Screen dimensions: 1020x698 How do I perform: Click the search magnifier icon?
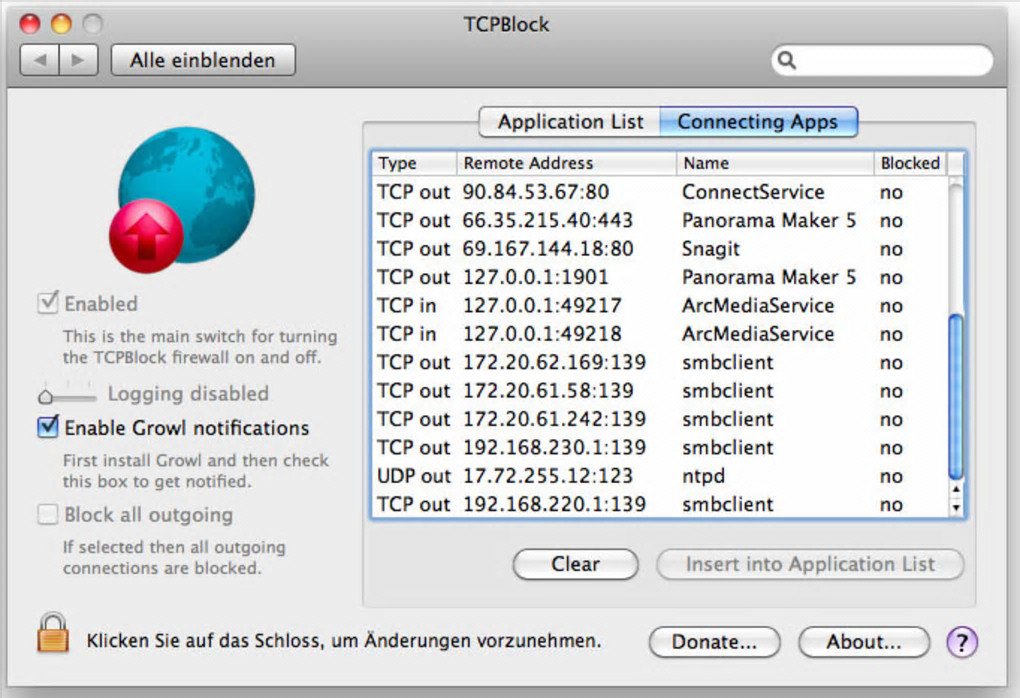(x=786, y=60)
